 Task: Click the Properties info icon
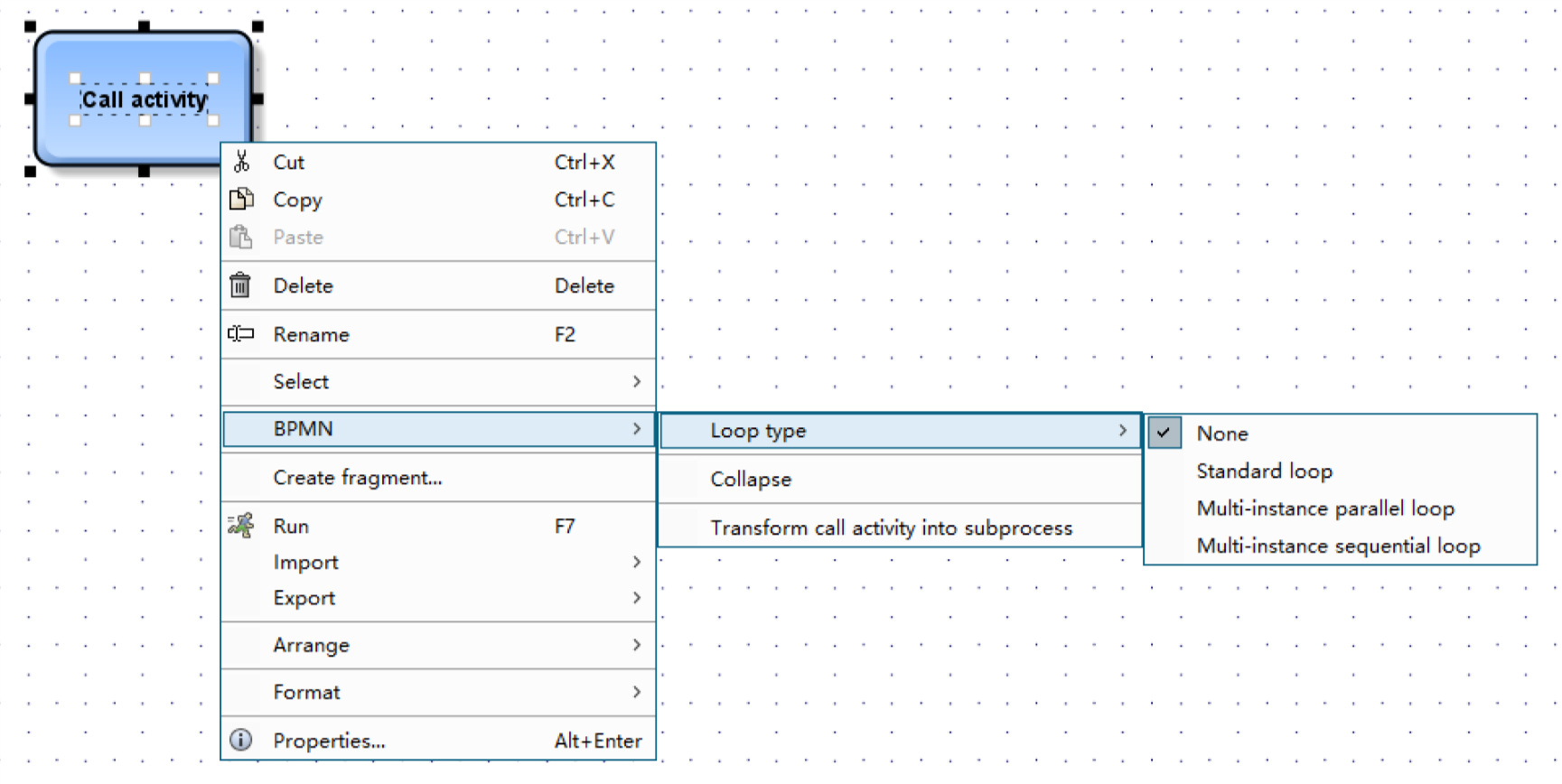(x=241, y=741)
